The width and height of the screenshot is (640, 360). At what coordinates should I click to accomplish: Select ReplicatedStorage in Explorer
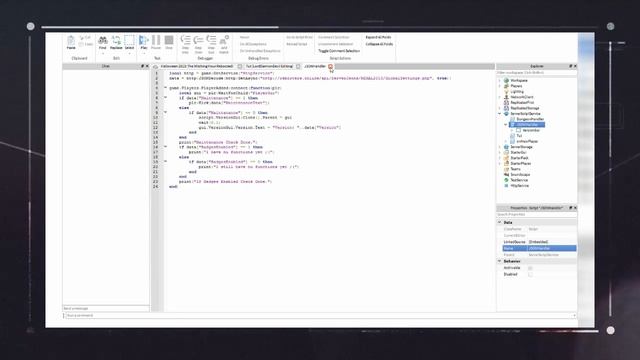(524, 108)
